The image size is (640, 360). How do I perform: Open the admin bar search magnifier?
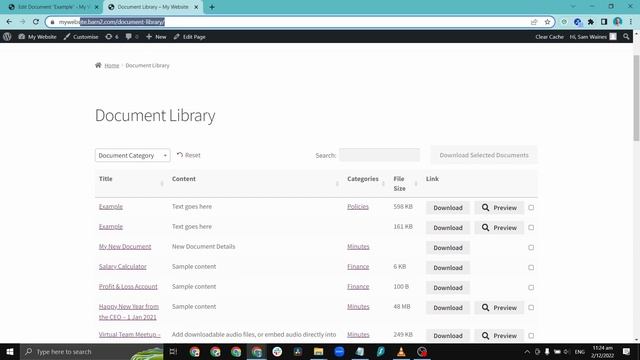tap(626, 37)
